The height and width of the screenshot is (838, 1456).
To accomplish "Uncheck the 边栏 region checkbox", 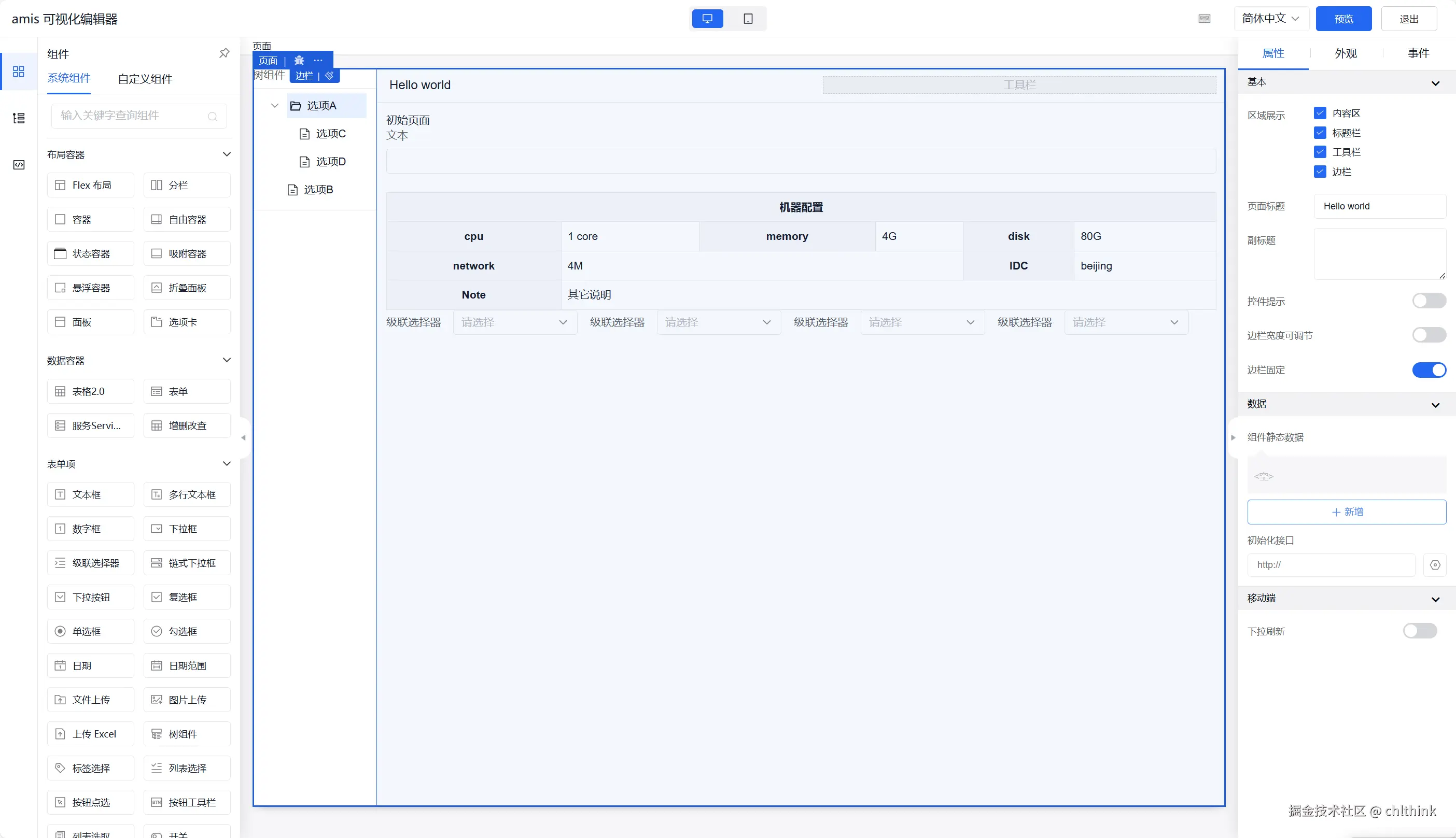I will tap(1320, 172).
